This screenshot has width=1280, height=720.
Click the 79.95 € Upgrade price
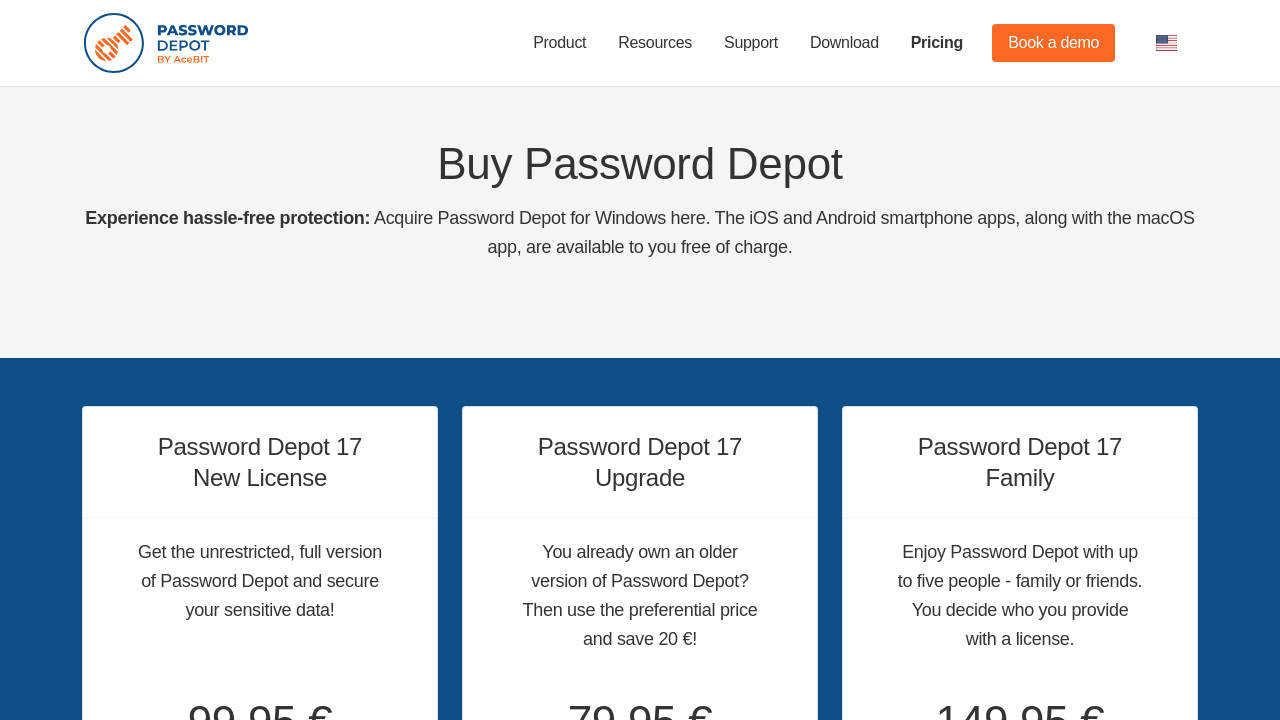[640, 712]
